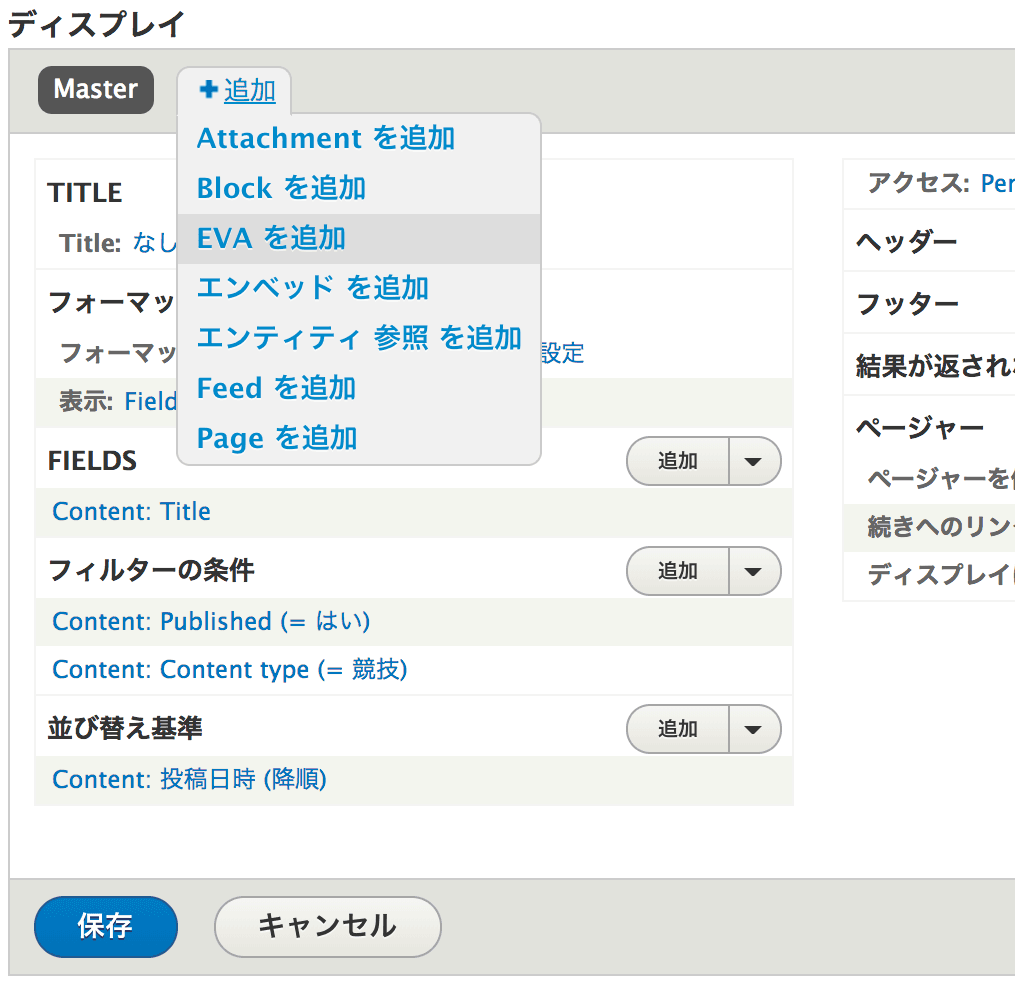Open the Content: Title field link
This screenshot has width=1015, height=991.
pos(132,512)
